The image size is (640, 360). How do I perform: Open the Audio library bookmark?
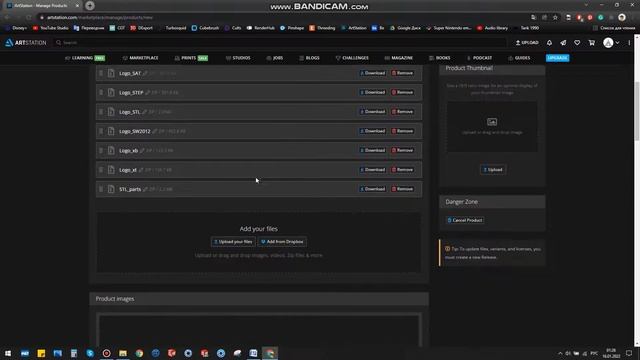coord(493,28)
